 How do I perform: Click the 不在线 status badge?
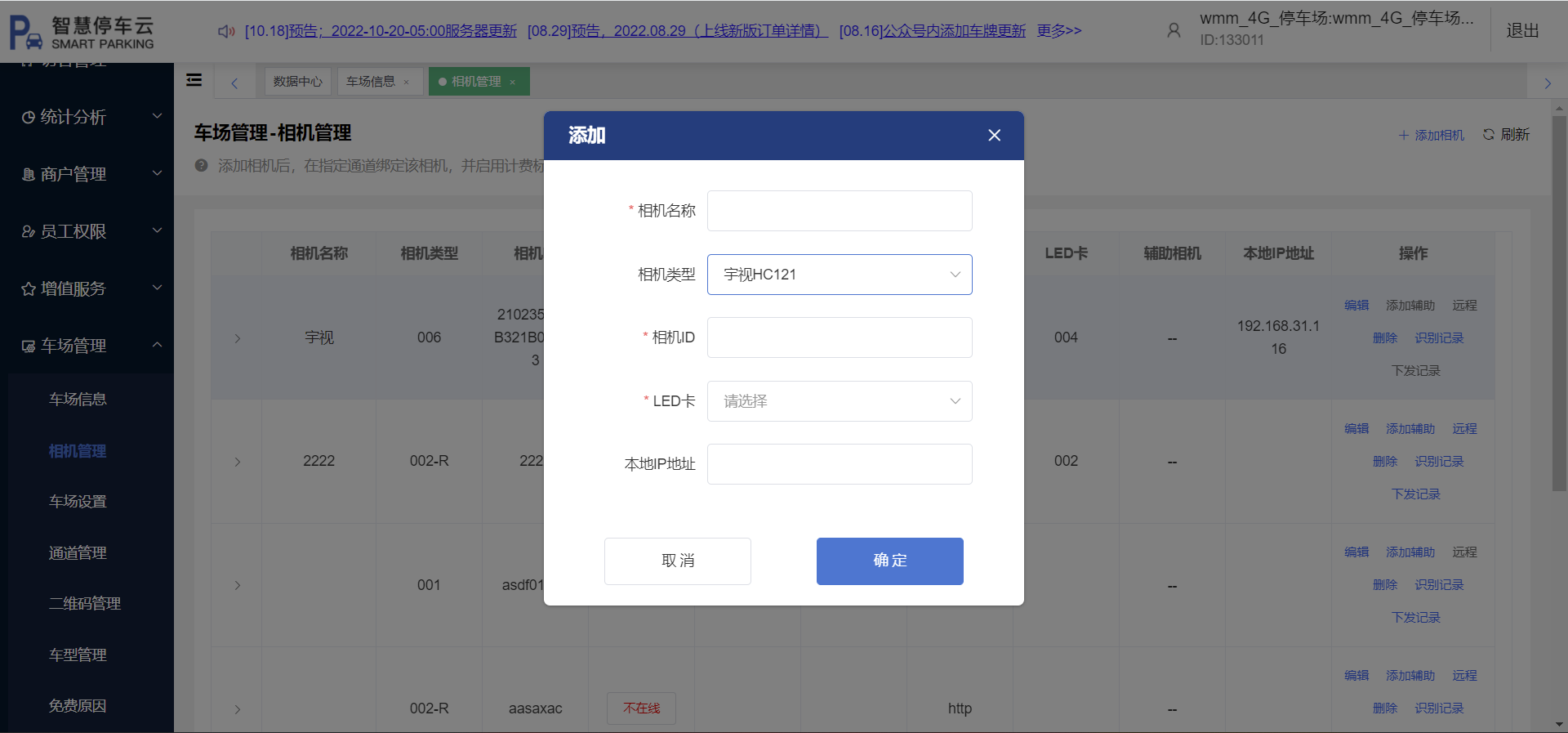tap(641, 708)
